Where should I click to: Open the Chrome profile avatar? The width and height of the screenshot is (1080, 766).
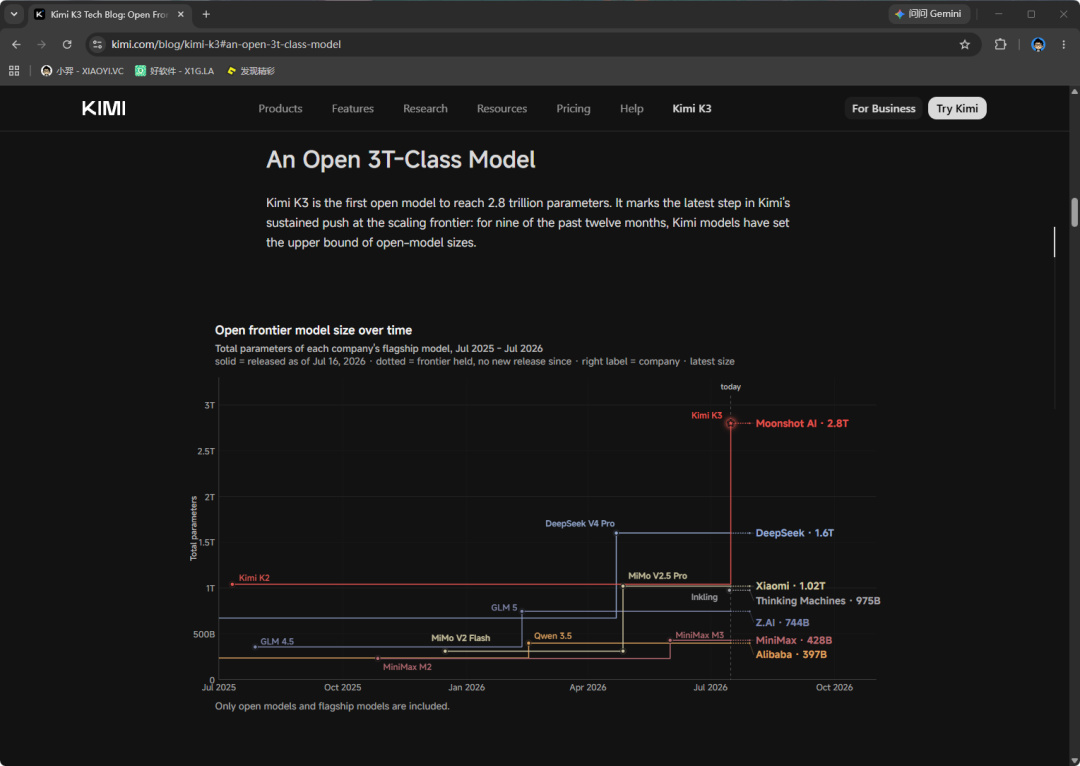pos(1038,44)
